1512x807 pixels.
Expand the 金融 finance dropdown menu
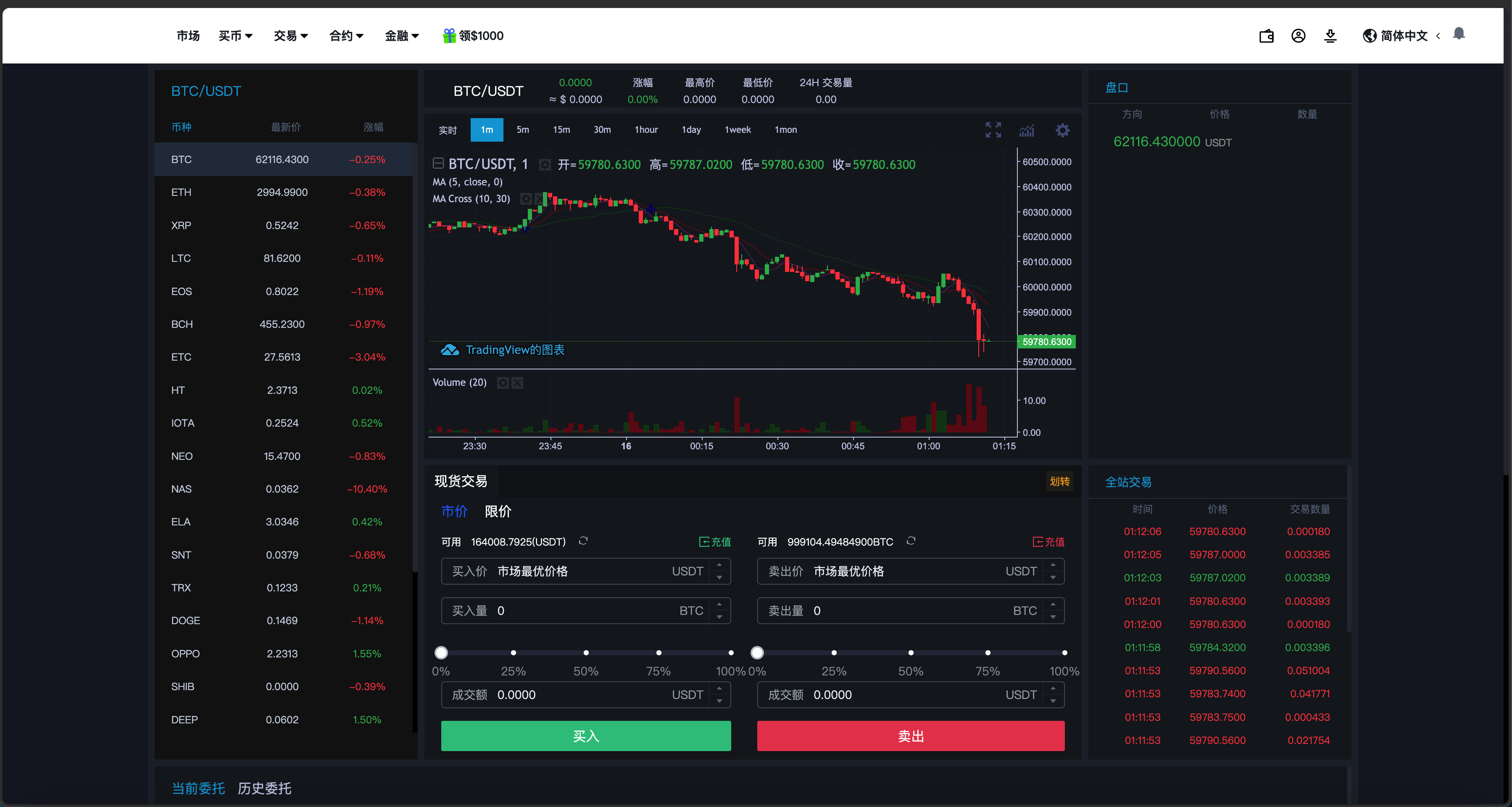click(401, 36)
